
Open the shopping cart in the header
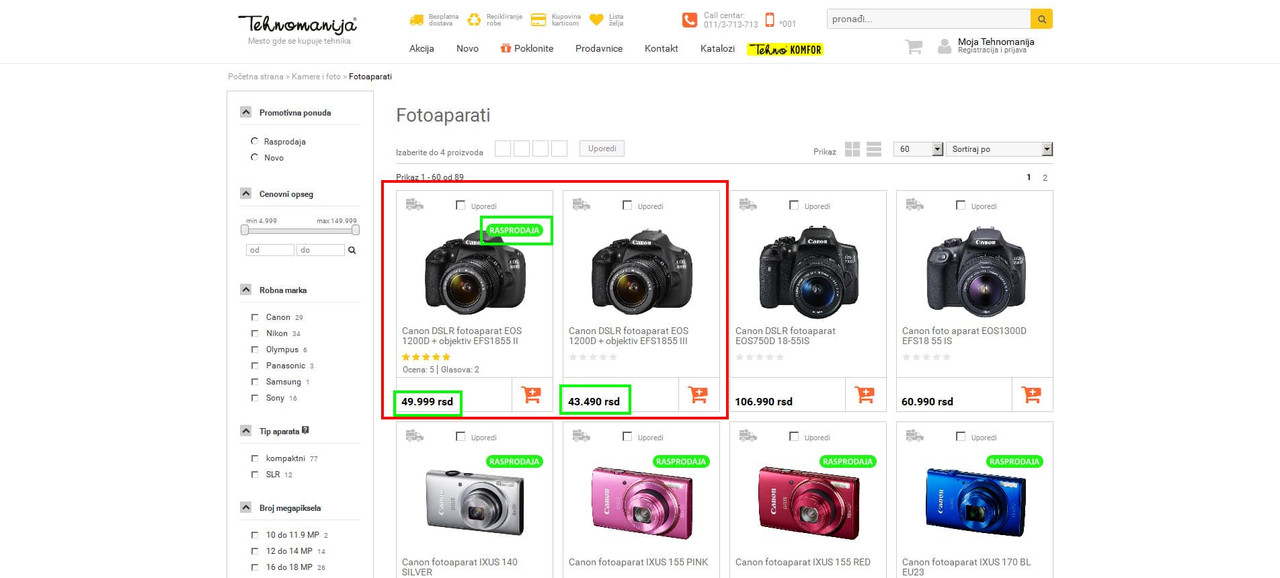click(913, 47)
